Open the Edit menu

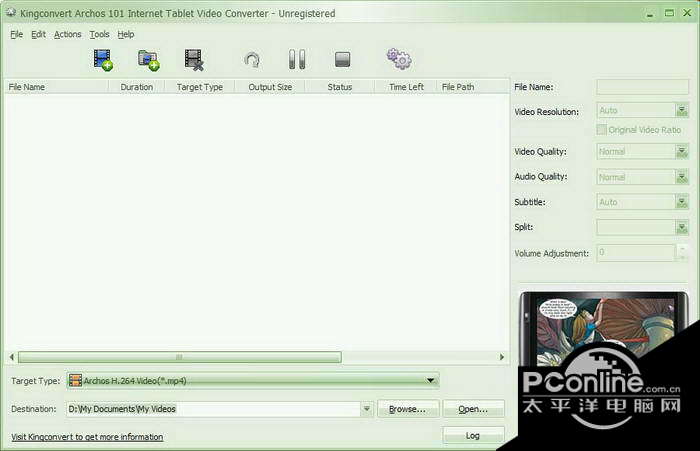[x=38, y=34]
